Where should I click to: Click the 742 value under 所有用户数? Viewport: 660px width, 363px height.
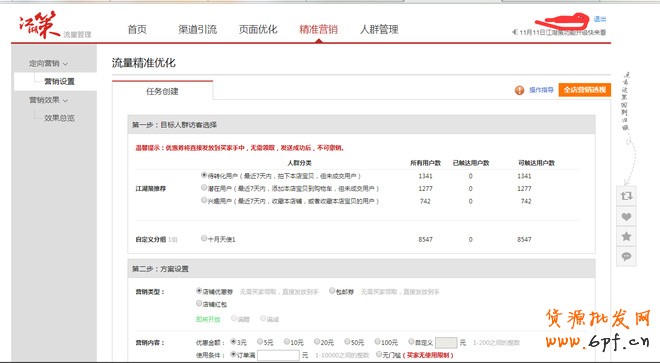425,201
